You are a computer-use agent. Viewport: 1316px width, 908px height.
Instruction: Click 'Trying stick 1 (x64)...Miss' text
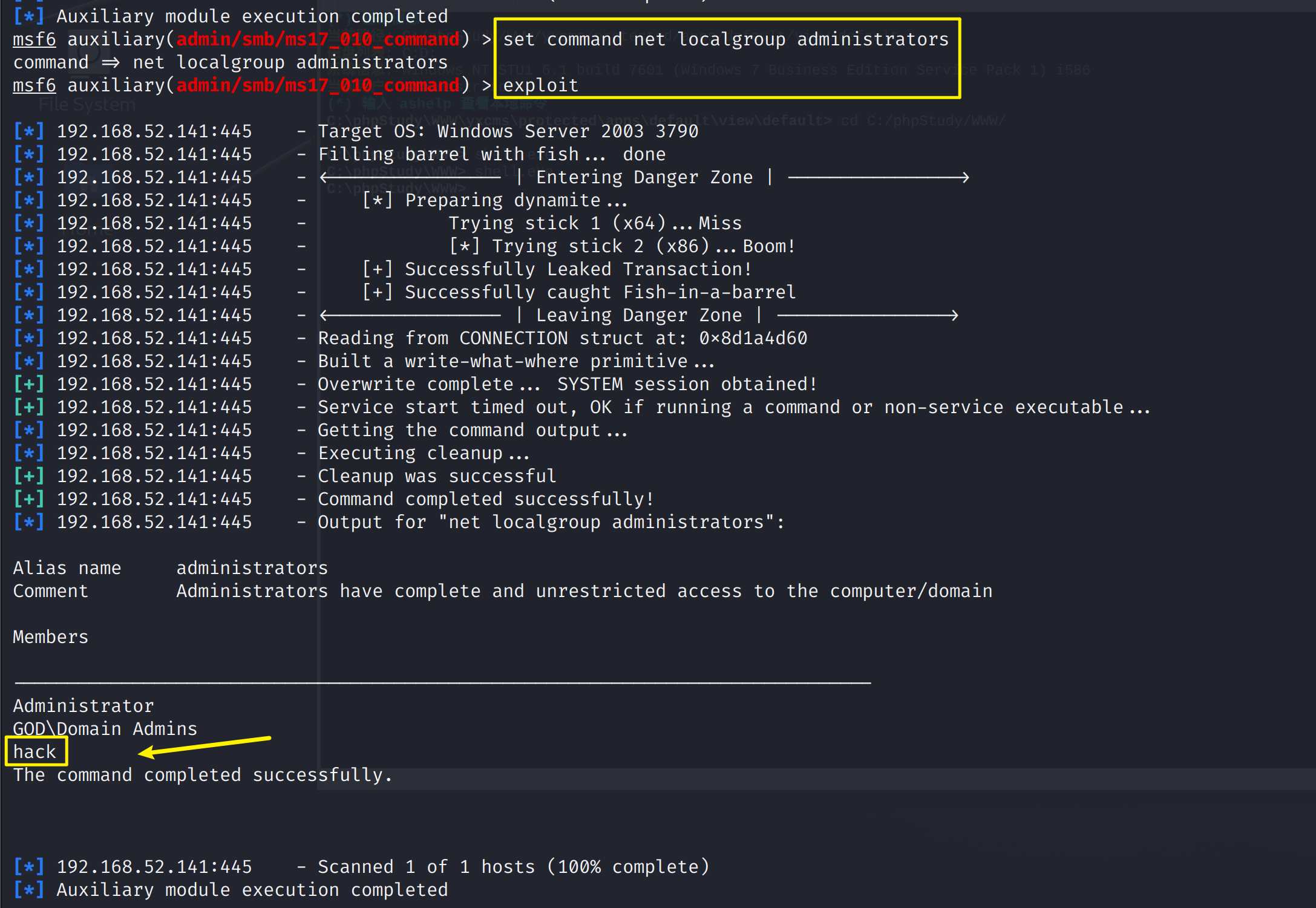[595, 223]
